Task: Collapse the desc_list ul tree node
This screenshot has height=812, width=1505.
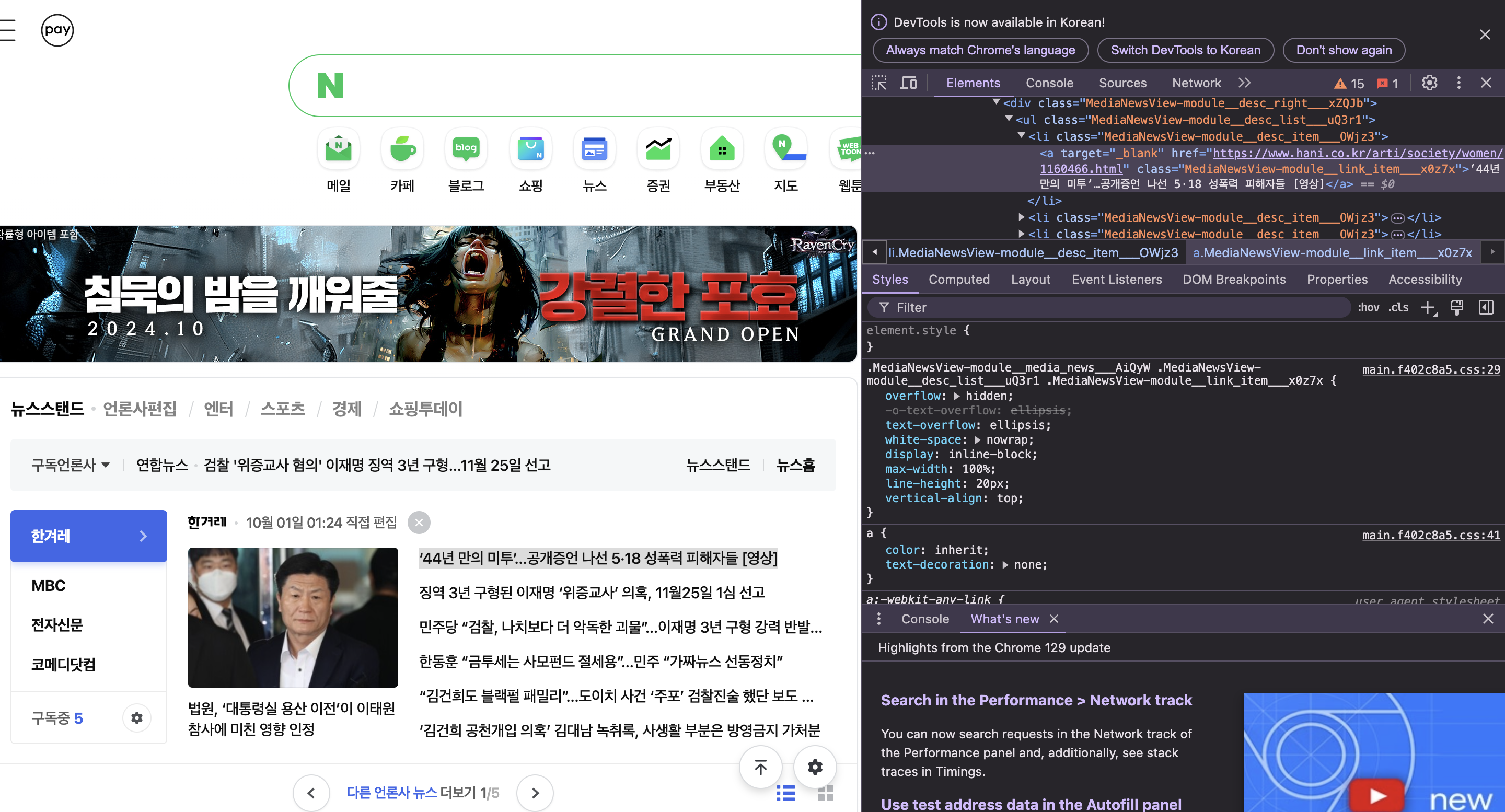Action: 1009,119
